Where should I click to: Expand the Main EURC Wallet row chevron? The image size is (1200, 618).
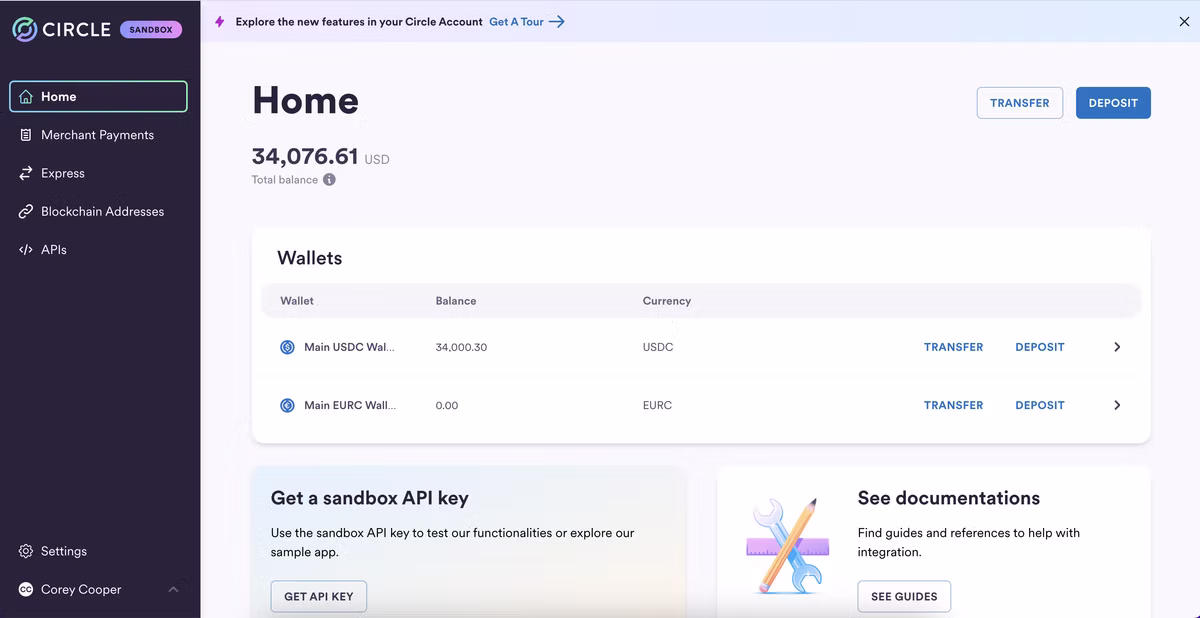[x=1117, y=405]
